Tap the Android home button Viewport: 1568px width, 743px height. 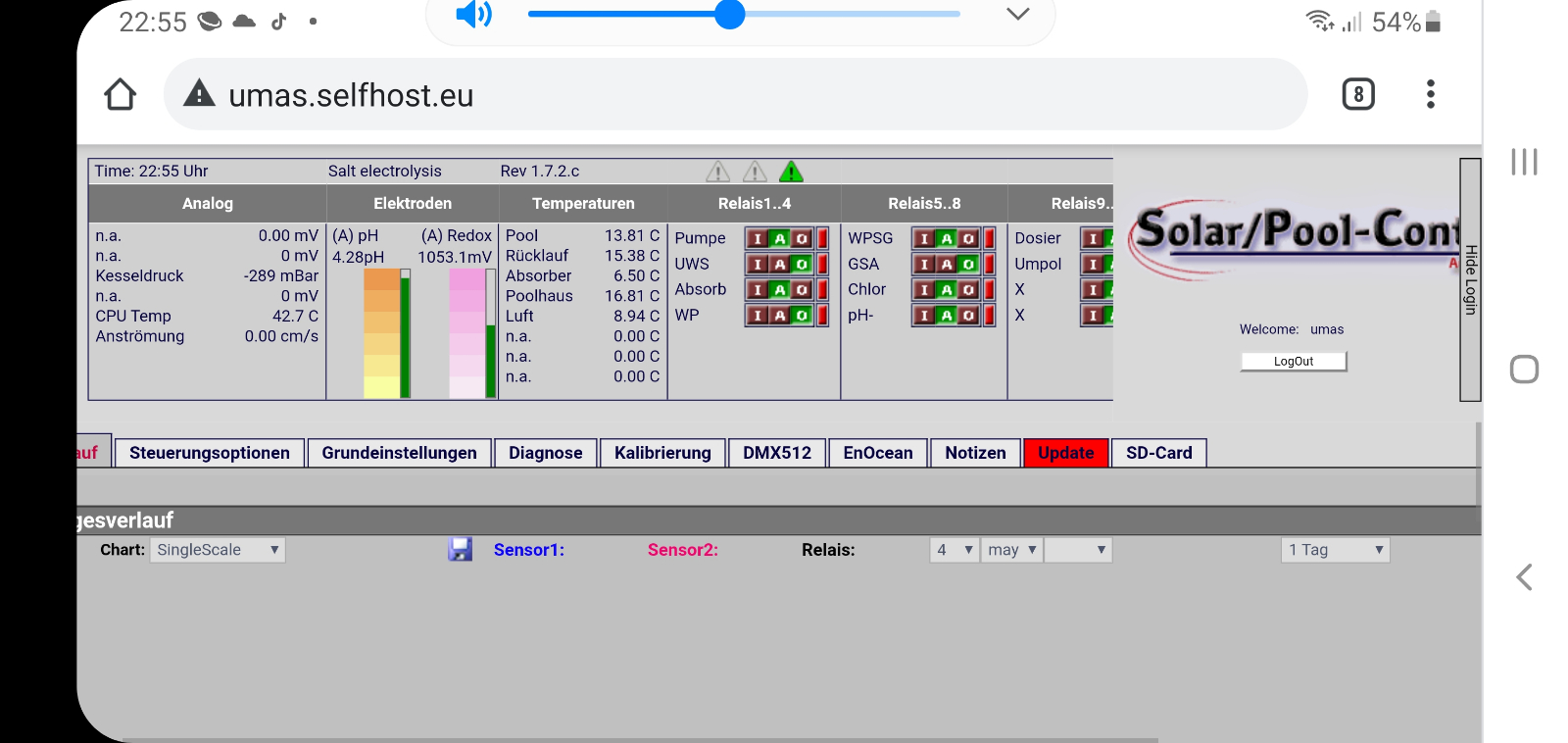[1524, 370]
